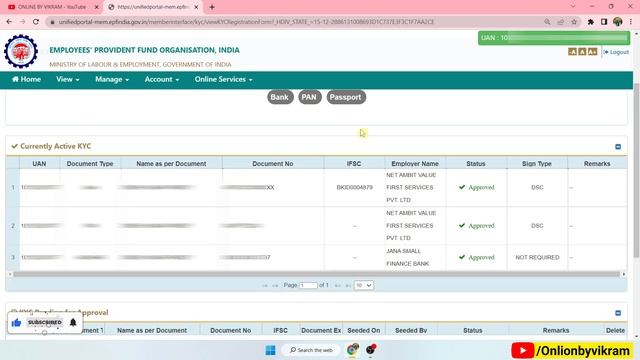Click the EPFO logo emblem
This screenshot has height=360, width=640.
coord(21,51)
